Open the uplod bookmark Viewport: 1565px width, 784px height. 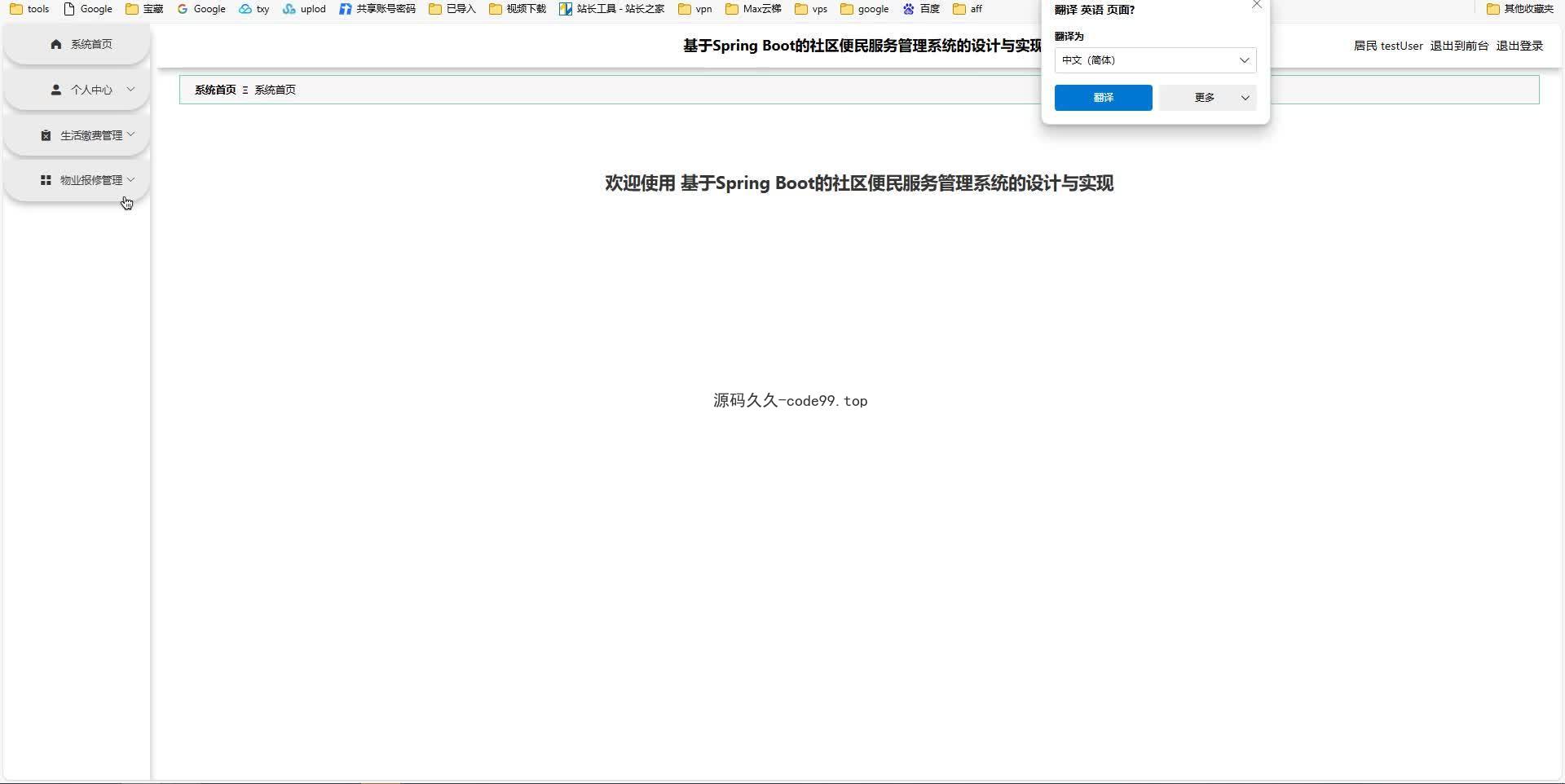(x=304, y=9)
